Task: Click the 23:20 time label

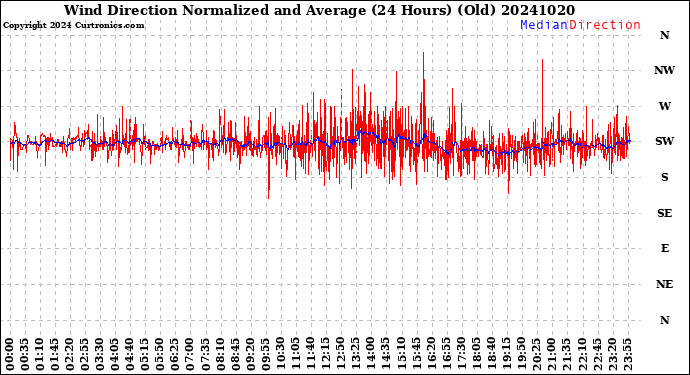Action: (x=612, y=354)
